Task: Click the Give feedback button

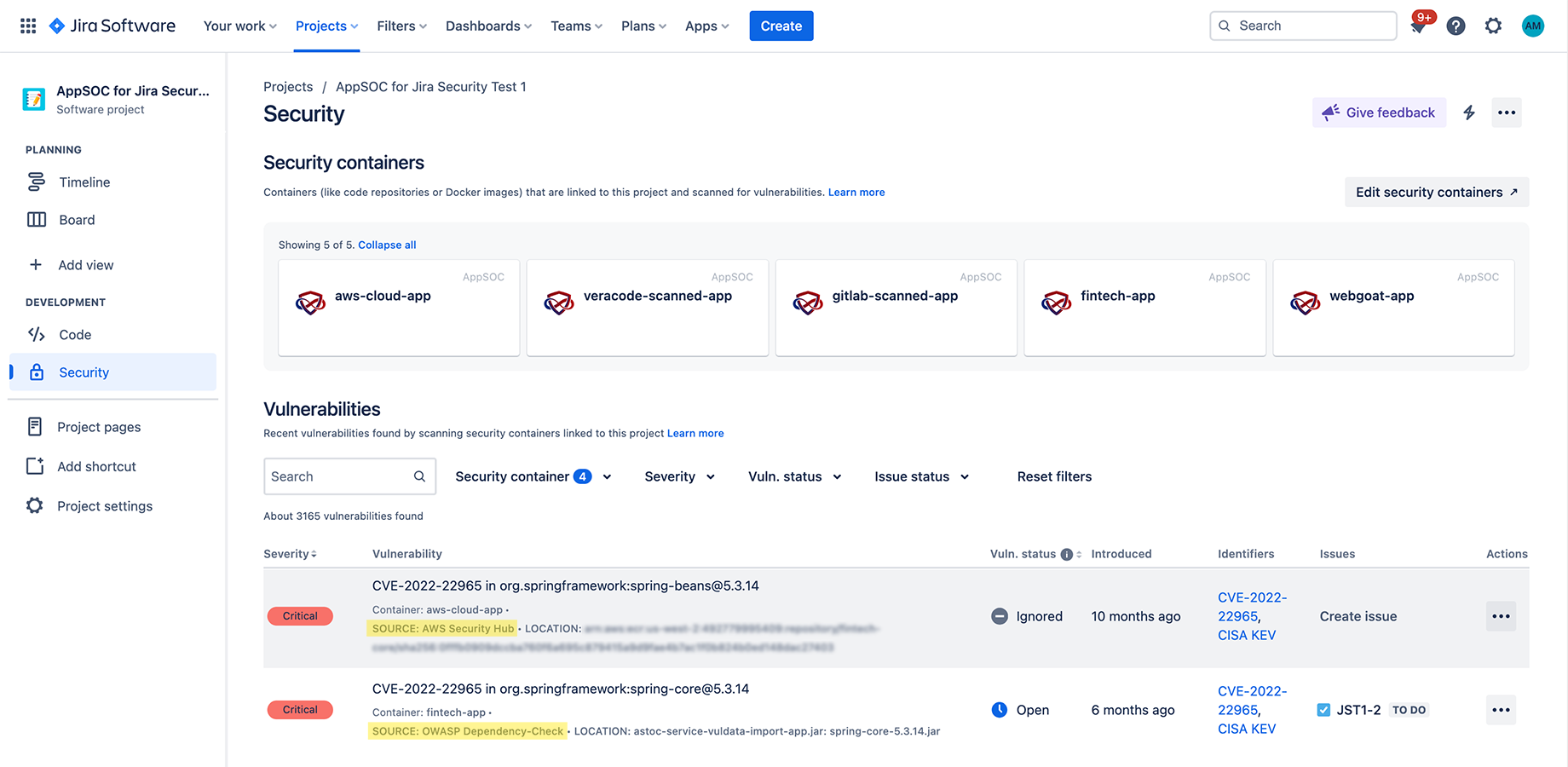Action: click(1379, 112)
